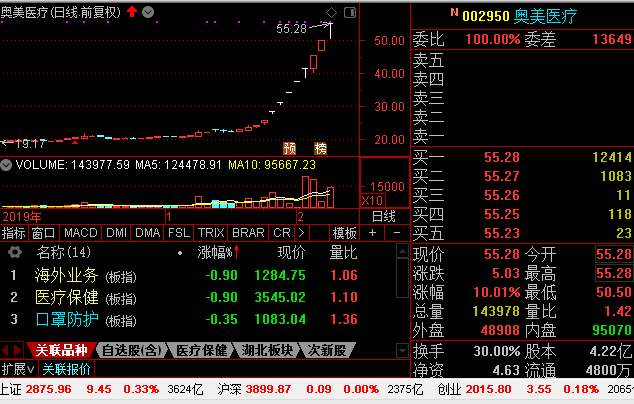This screenshot has height=404, width=634.
Task: Click the X10 volume scale label
Action: [372, 201]
